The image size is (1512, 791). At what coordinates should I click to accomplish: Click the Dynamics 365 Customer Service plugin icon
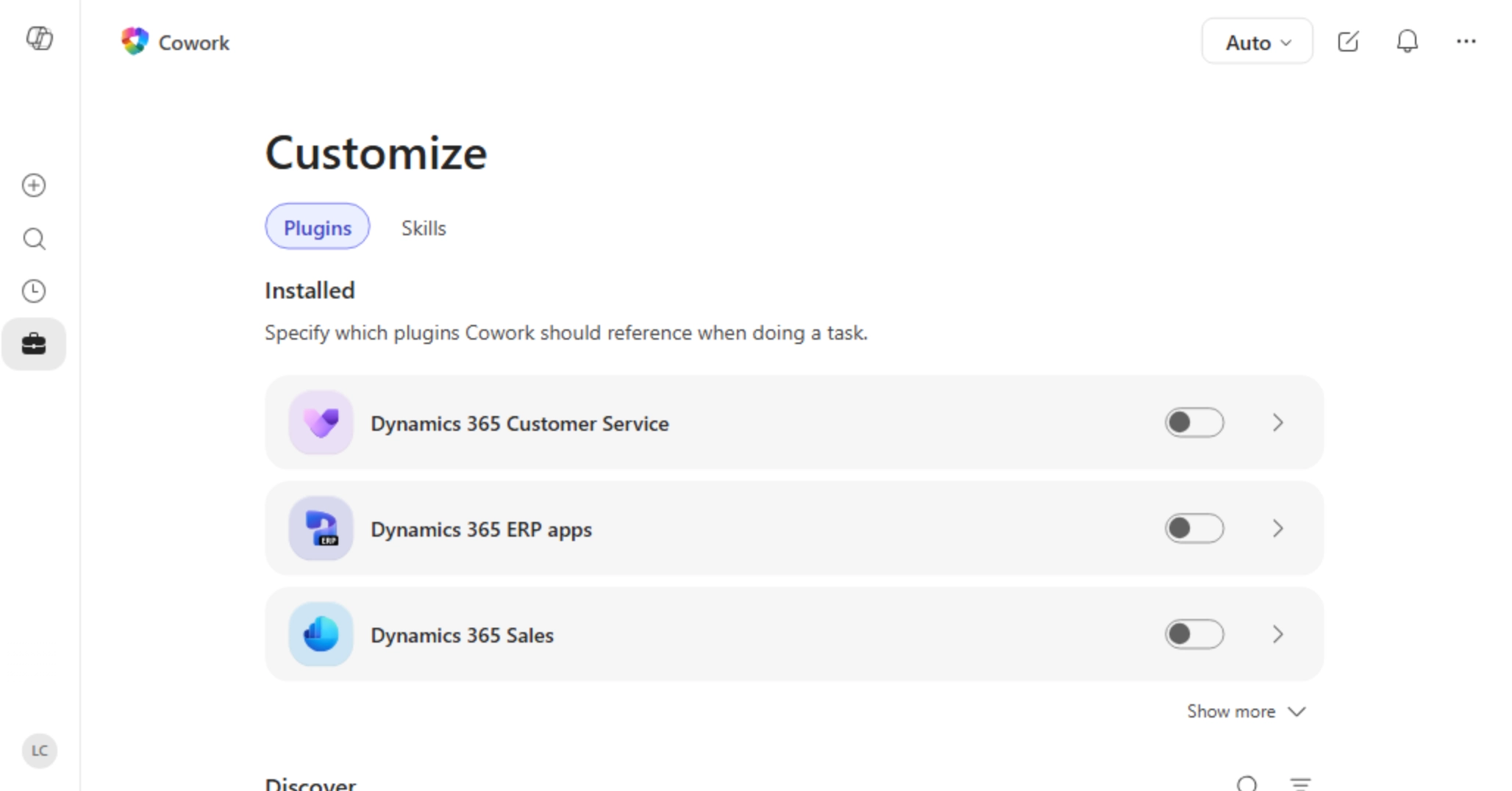pos(321,423)
